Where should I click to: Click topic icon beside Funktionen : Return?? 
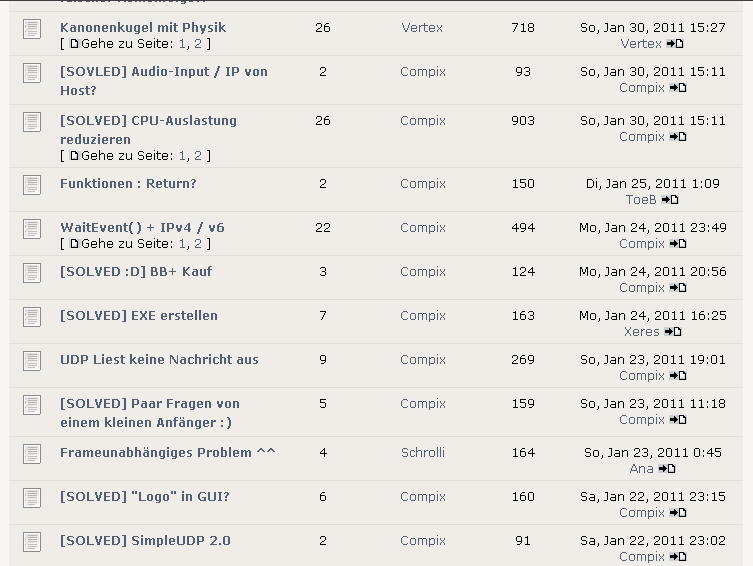(32, 185)
